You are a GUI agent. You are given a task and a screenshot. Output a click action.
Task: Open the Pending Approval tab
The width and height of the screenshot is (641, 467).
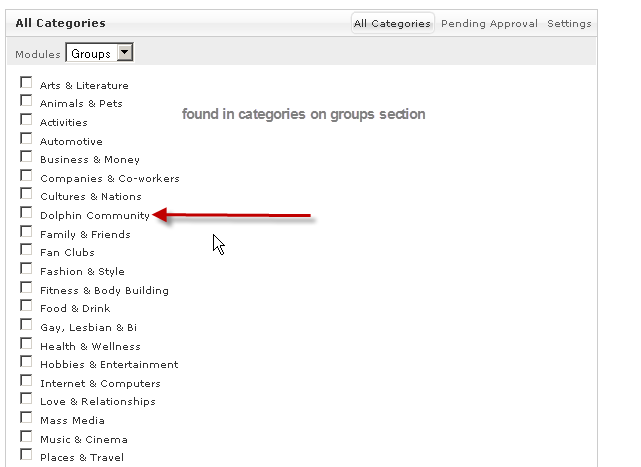(x=489, y=23)
